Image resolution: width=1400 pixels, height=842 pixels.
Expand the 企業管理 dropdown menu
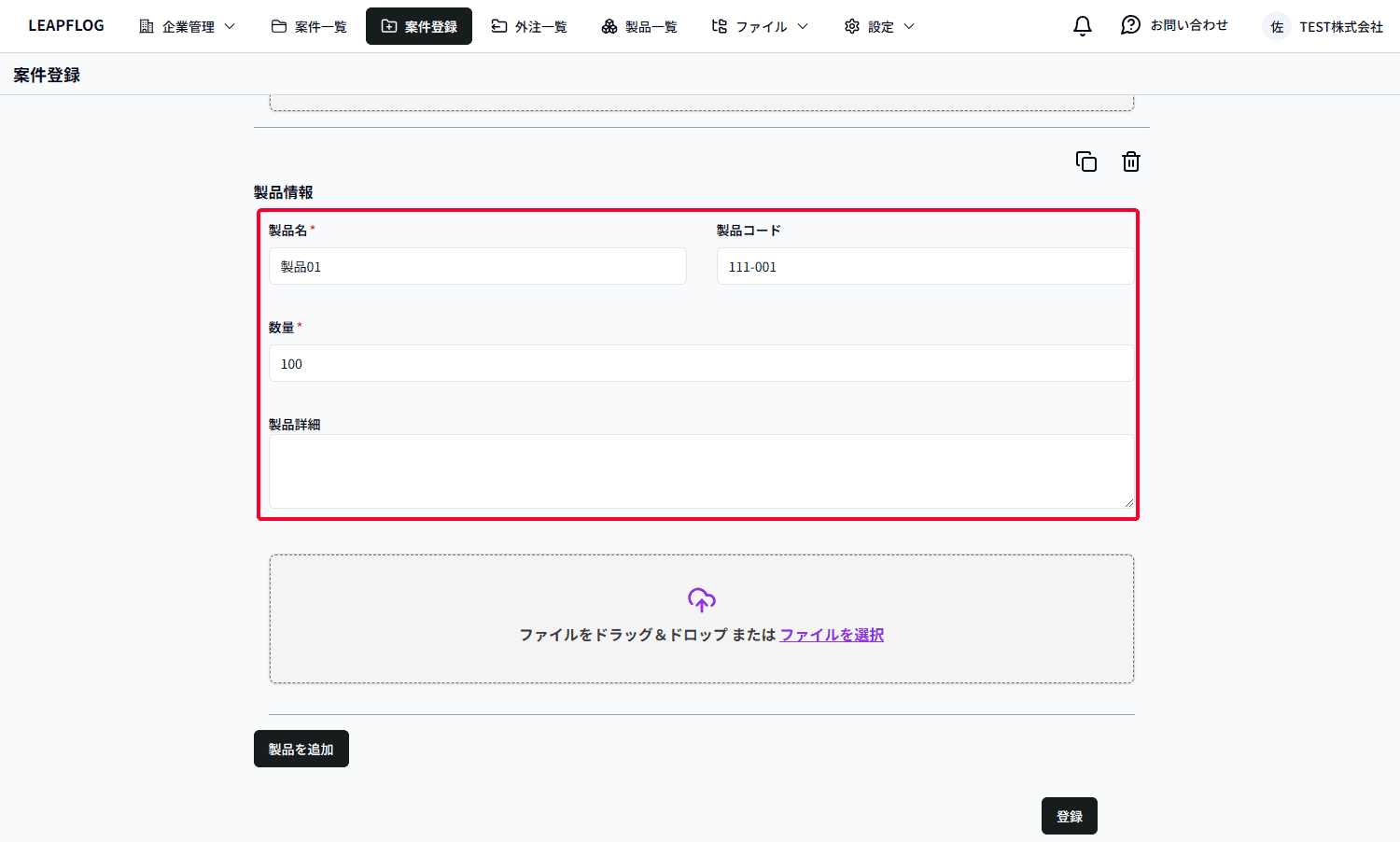pos(187,27)
